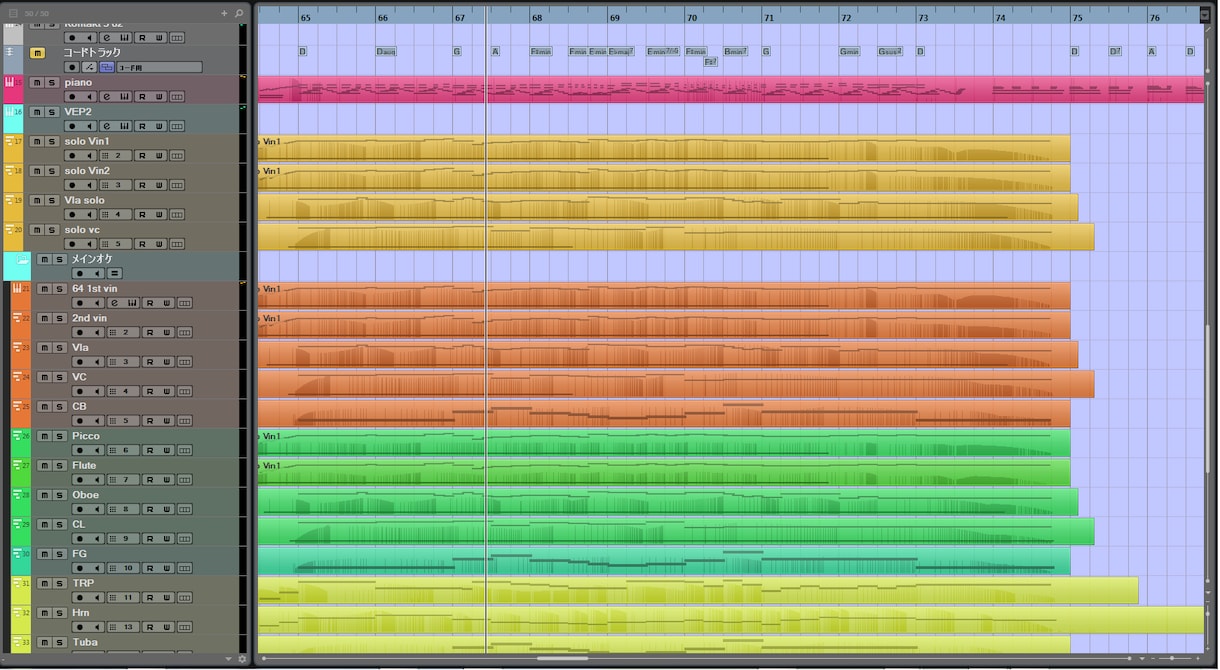1220x670 pixels.
Task: Enable monitor on the Oboe track
Action: point(97,509)
